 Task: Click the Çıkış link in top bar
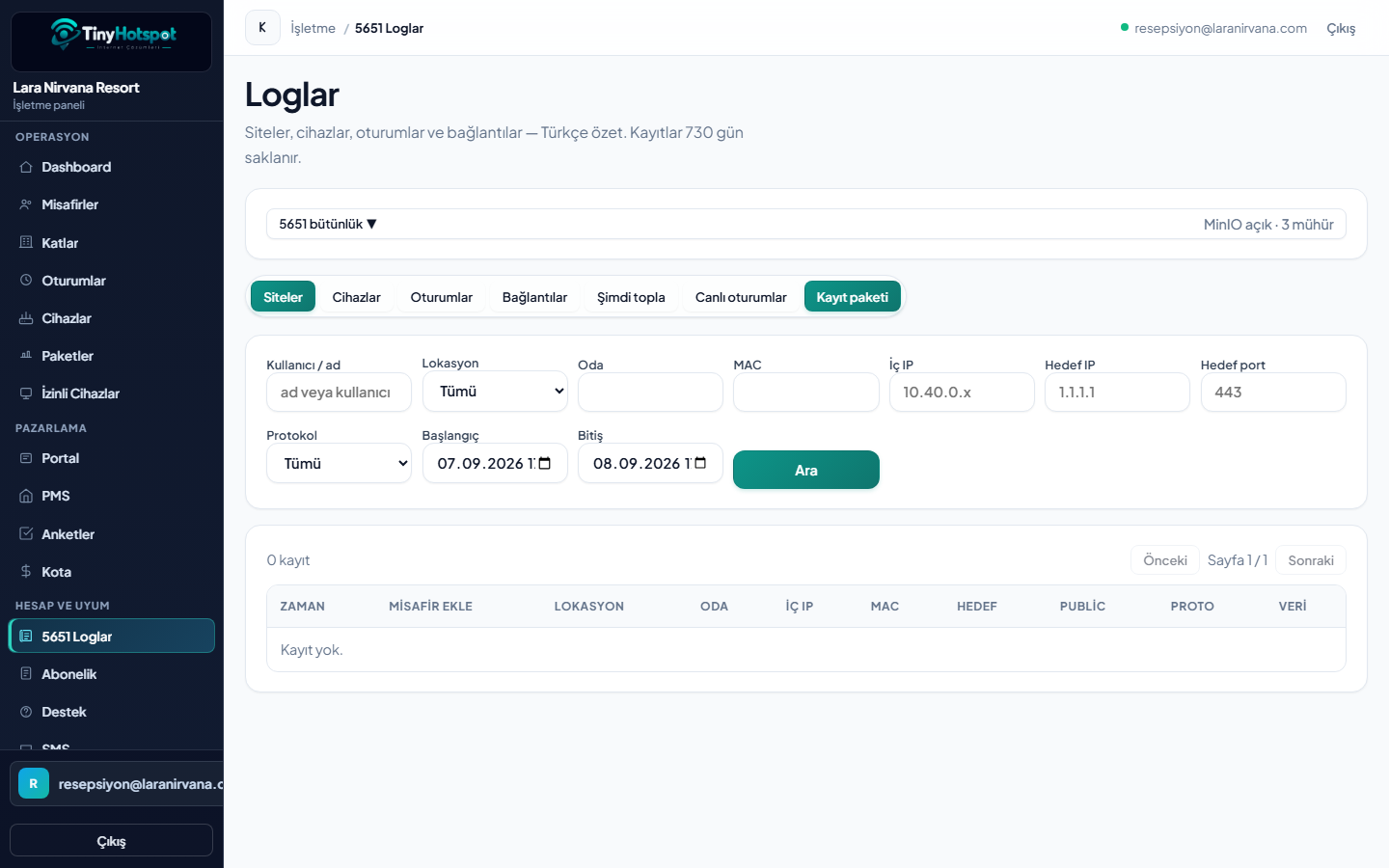click(1341, 28)
